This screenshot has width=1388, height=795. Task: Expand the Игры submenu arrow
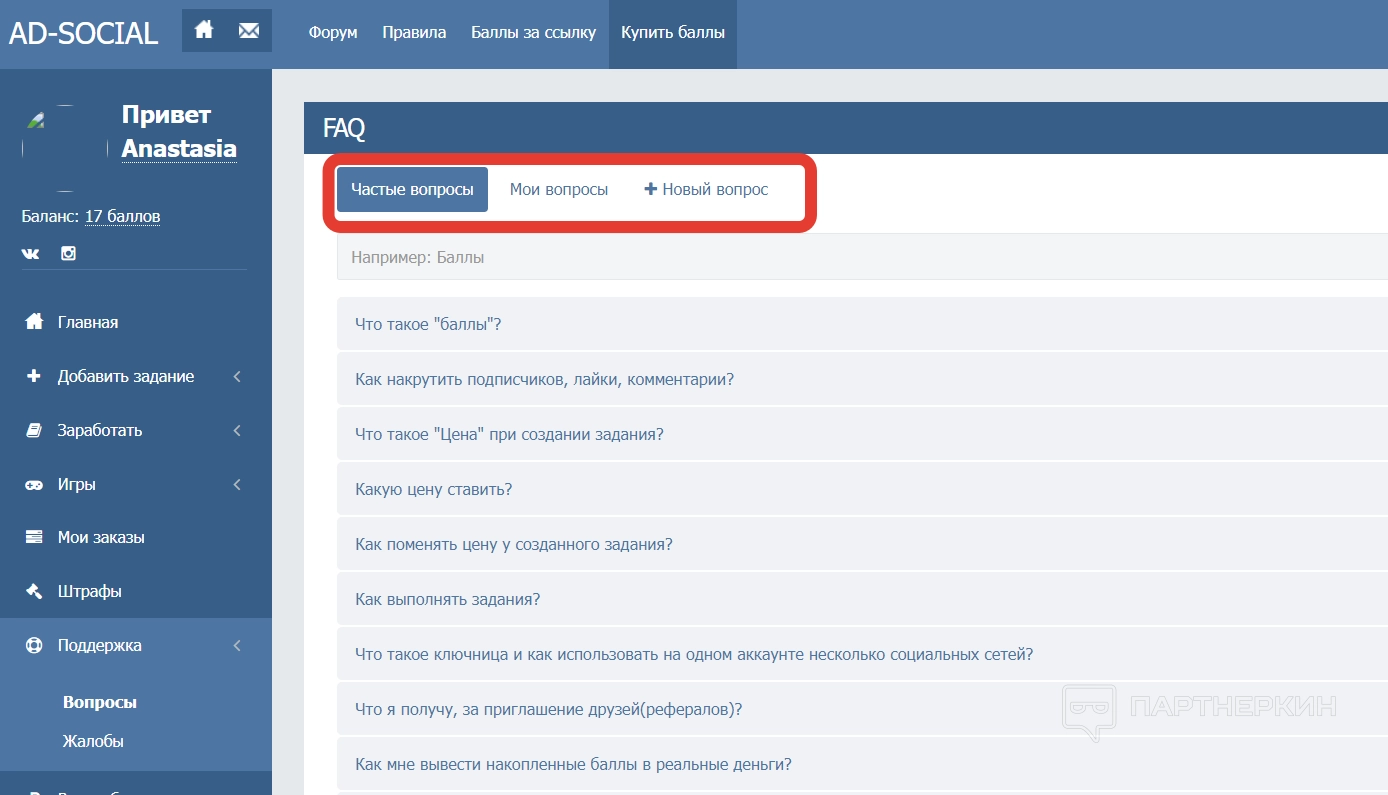(237, 485)
